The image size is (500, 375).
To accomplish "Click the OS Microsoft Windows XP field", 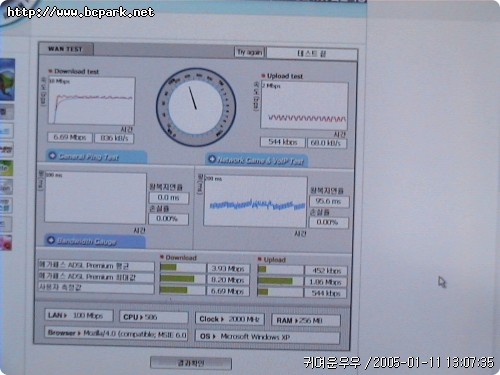I will click(x=267, y=337).
